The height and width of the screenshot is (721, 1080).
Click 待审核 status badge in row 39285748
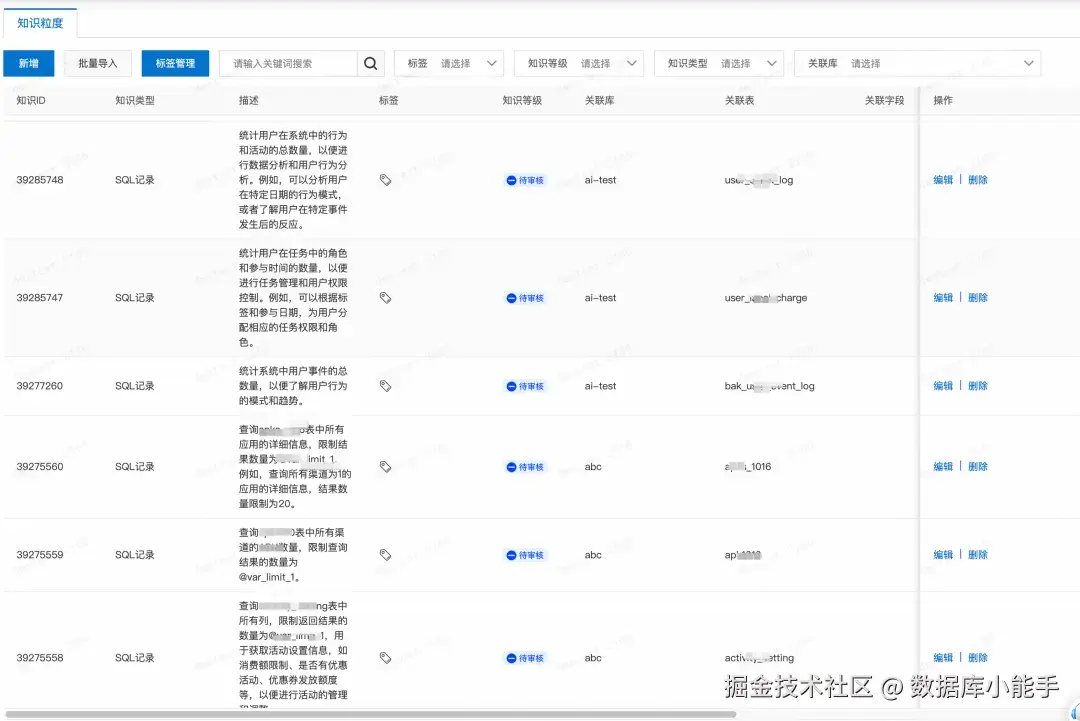click(525, 180)
